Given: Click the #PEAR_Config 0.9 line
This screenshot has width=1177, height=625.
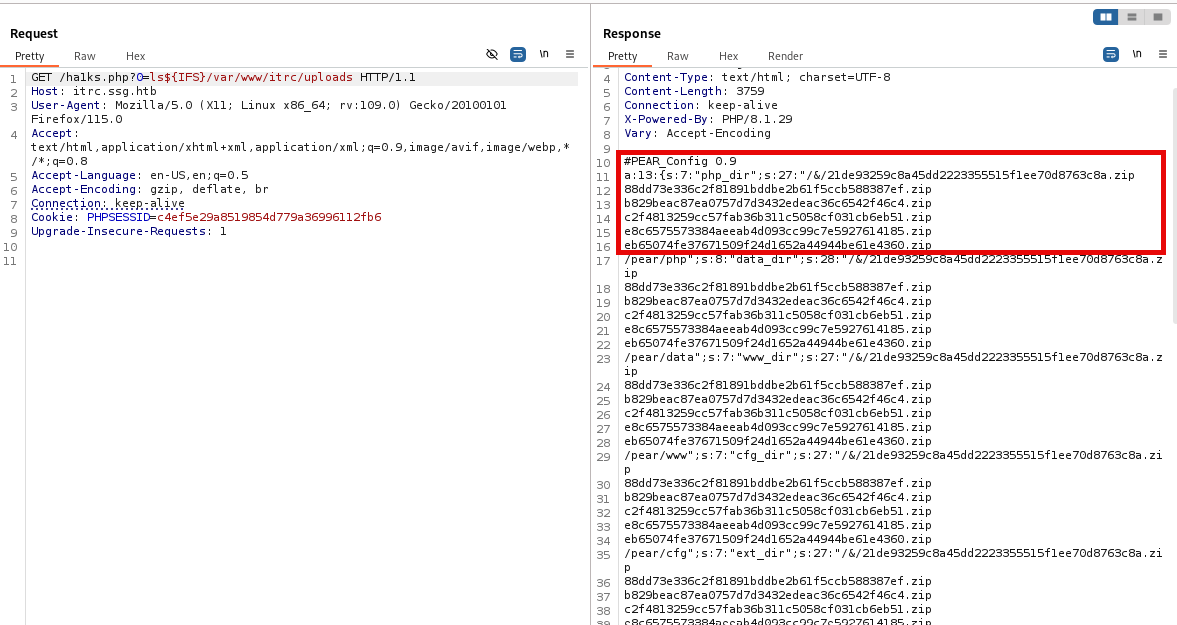Looking at the screenshot, I should [680, 161].
